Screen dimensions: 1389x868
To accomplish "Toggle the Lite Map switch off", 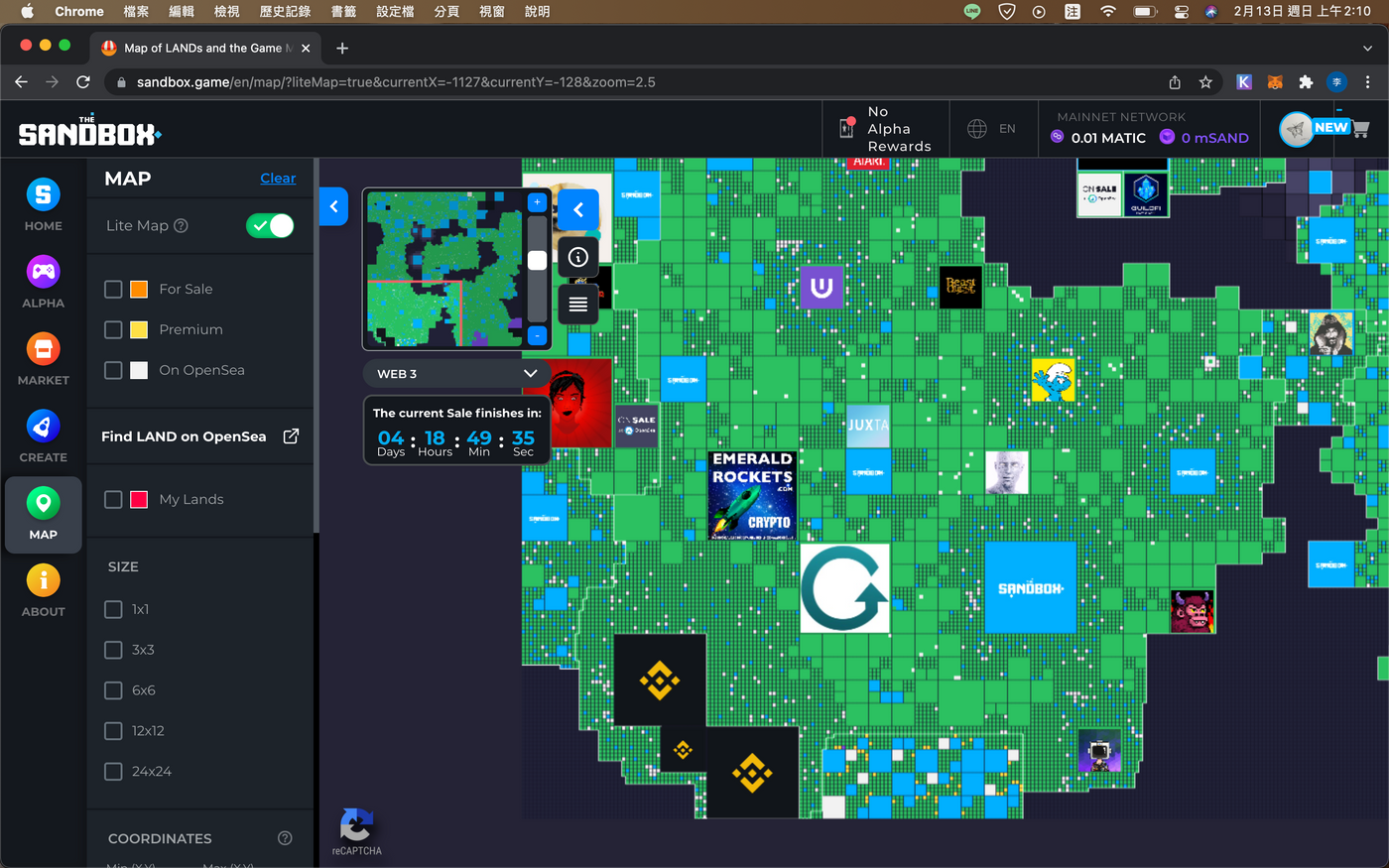I will pyautogui.click(x=270, y=225).
